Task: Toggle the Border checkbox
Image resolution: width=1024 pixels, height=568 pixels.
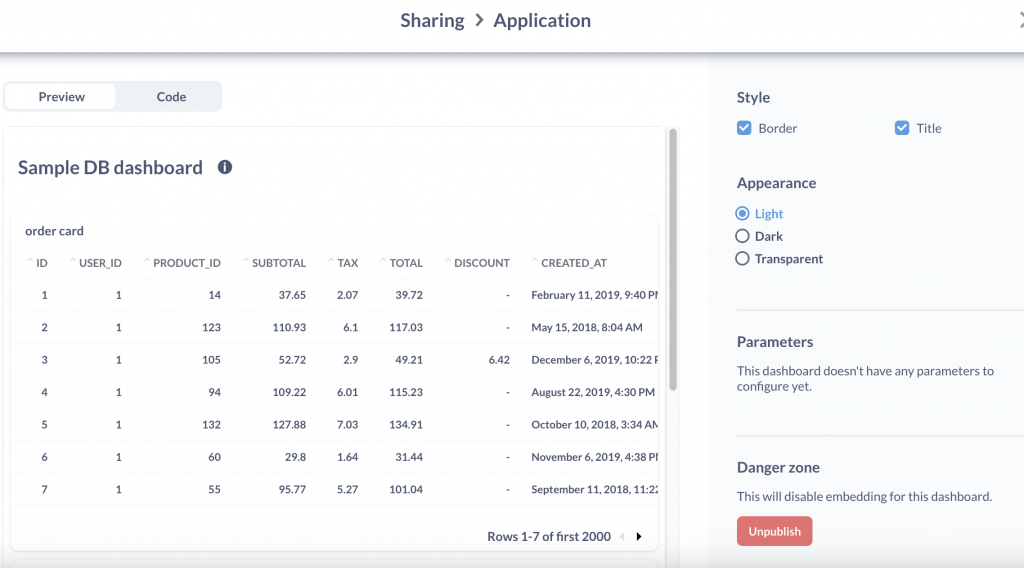Action: click(x=744, y=128)
